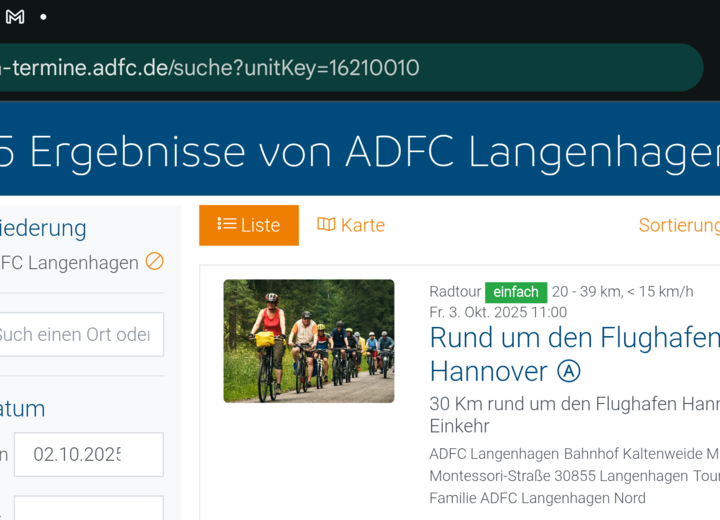Click the 'Familie ADFC Langenhagen Nord' text

pyautogui.click(x=537, y=498)
